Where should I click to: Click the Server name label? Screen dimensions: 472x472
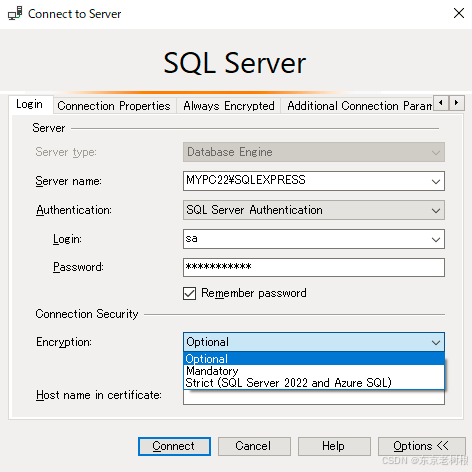coord(68,181)
